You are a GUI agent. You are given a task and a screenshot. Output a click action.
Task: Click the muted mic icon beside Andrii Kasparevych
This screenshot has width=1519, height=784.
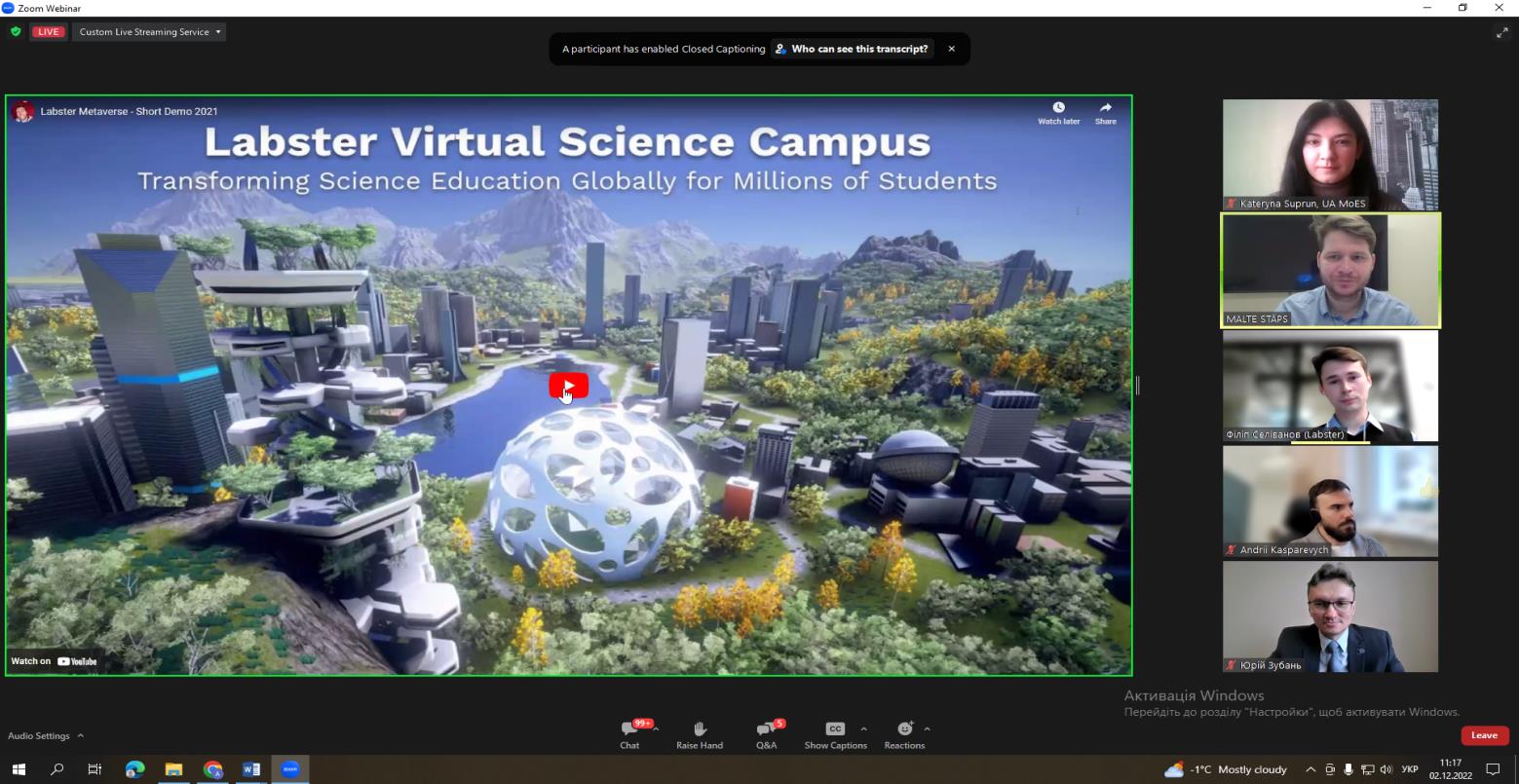[x=1232, y=550]
